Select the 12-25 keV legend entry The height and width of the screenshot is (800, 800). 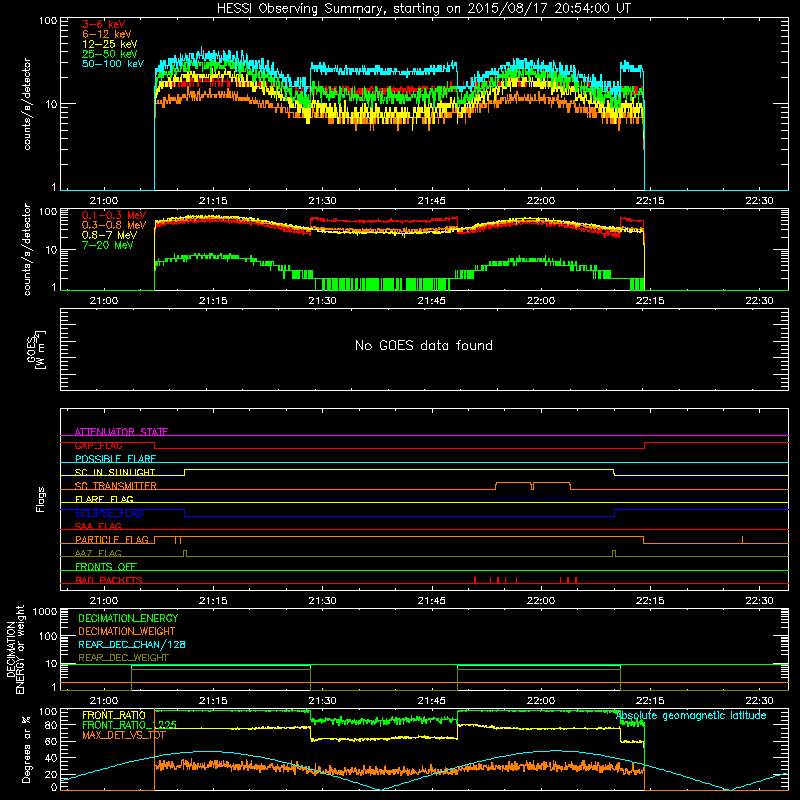click(109, 44)
